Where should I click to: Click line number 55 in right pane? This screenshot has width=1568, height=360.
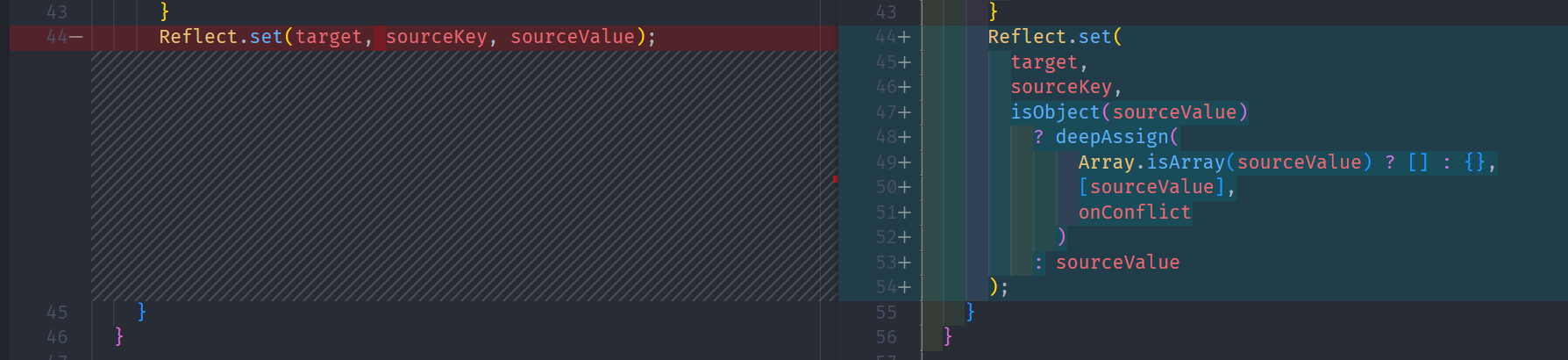coord(887,313)
